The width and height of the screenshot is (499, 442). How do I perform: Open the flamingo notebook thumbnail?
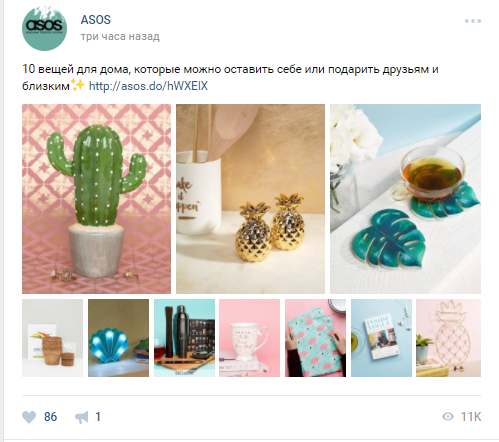pyautogui.click(x=315, y=338)
